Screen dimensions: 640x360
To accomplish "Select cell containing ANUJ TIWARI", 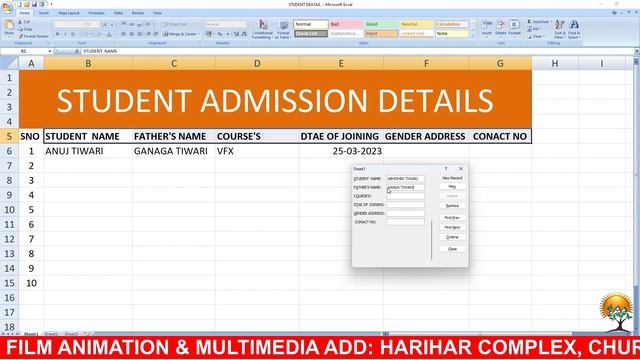I will click(x=88, y=151).
